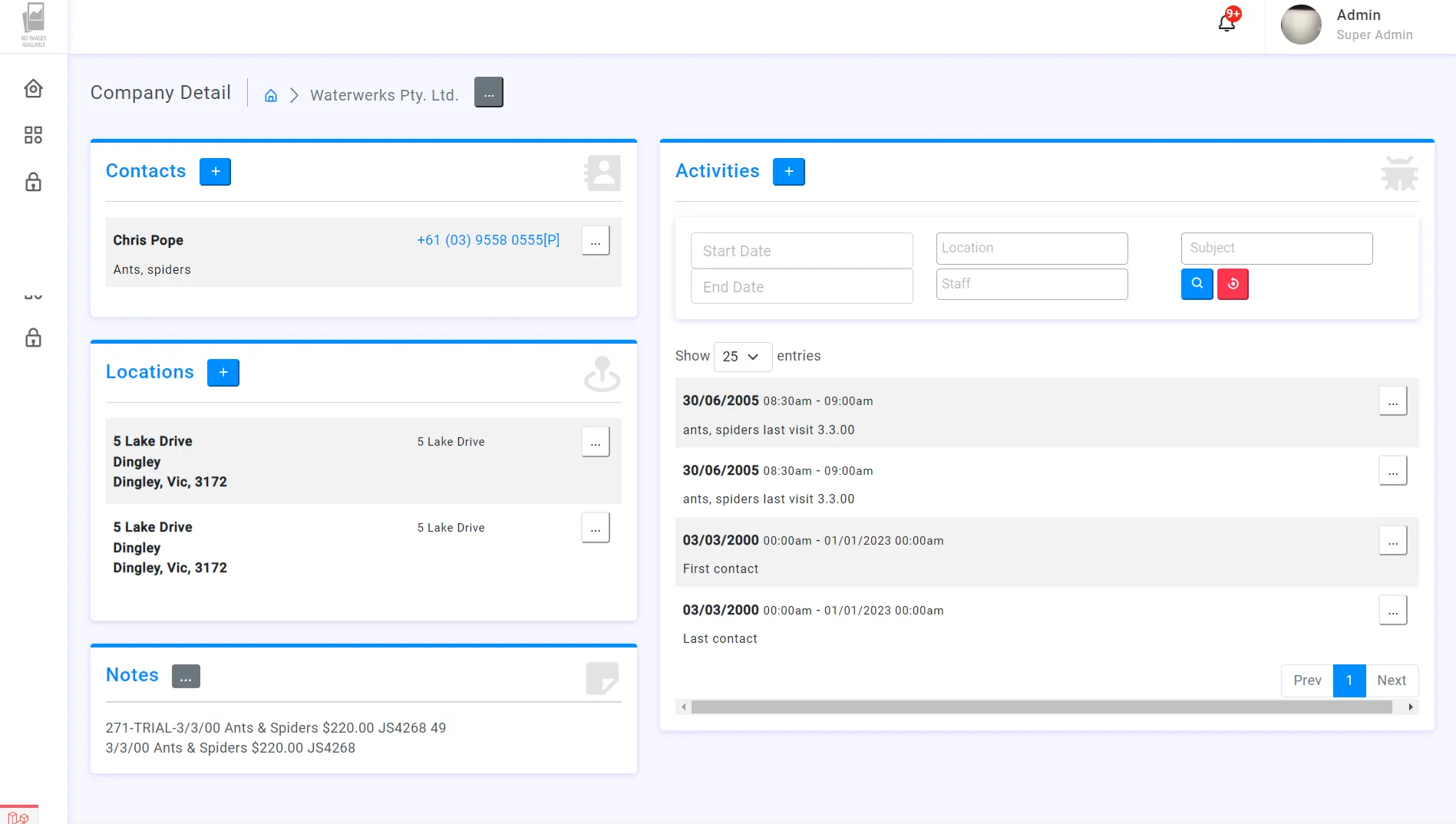The width and height of the screenshot is (1456, 824).
Task: Click the map pin icon in Locations panel
Action: [603, 374]
